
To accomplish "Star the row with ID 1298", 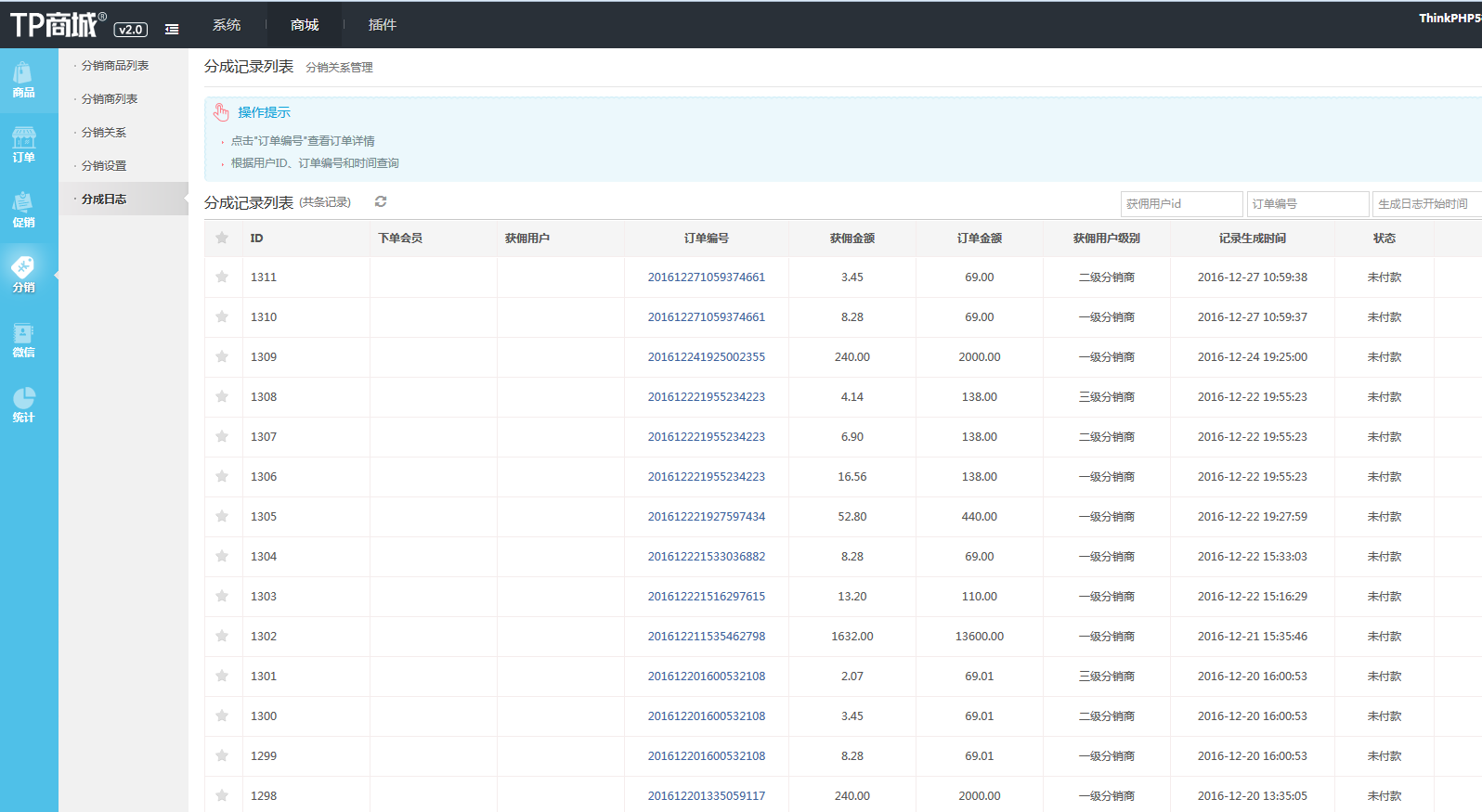I will (x=222, y=795).
